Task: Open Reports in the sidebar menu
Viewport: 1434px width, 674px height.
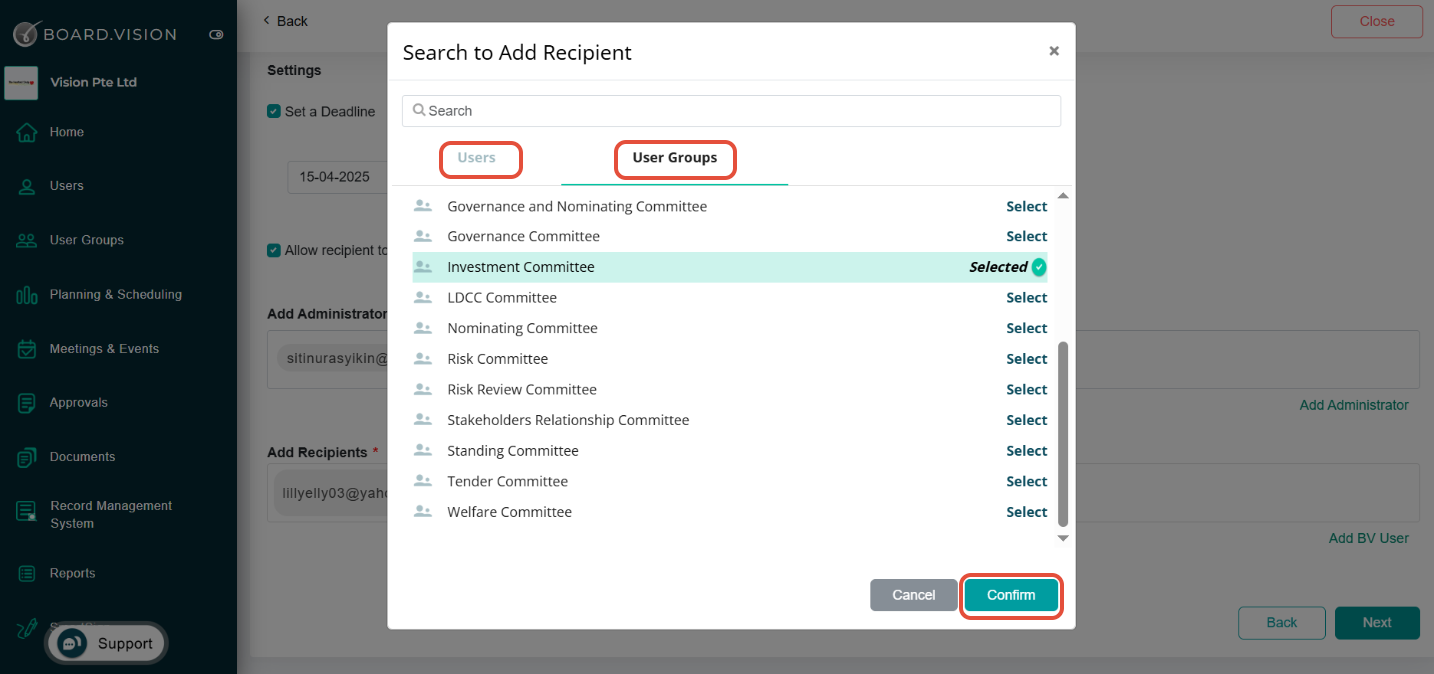Action: (73, 573)
